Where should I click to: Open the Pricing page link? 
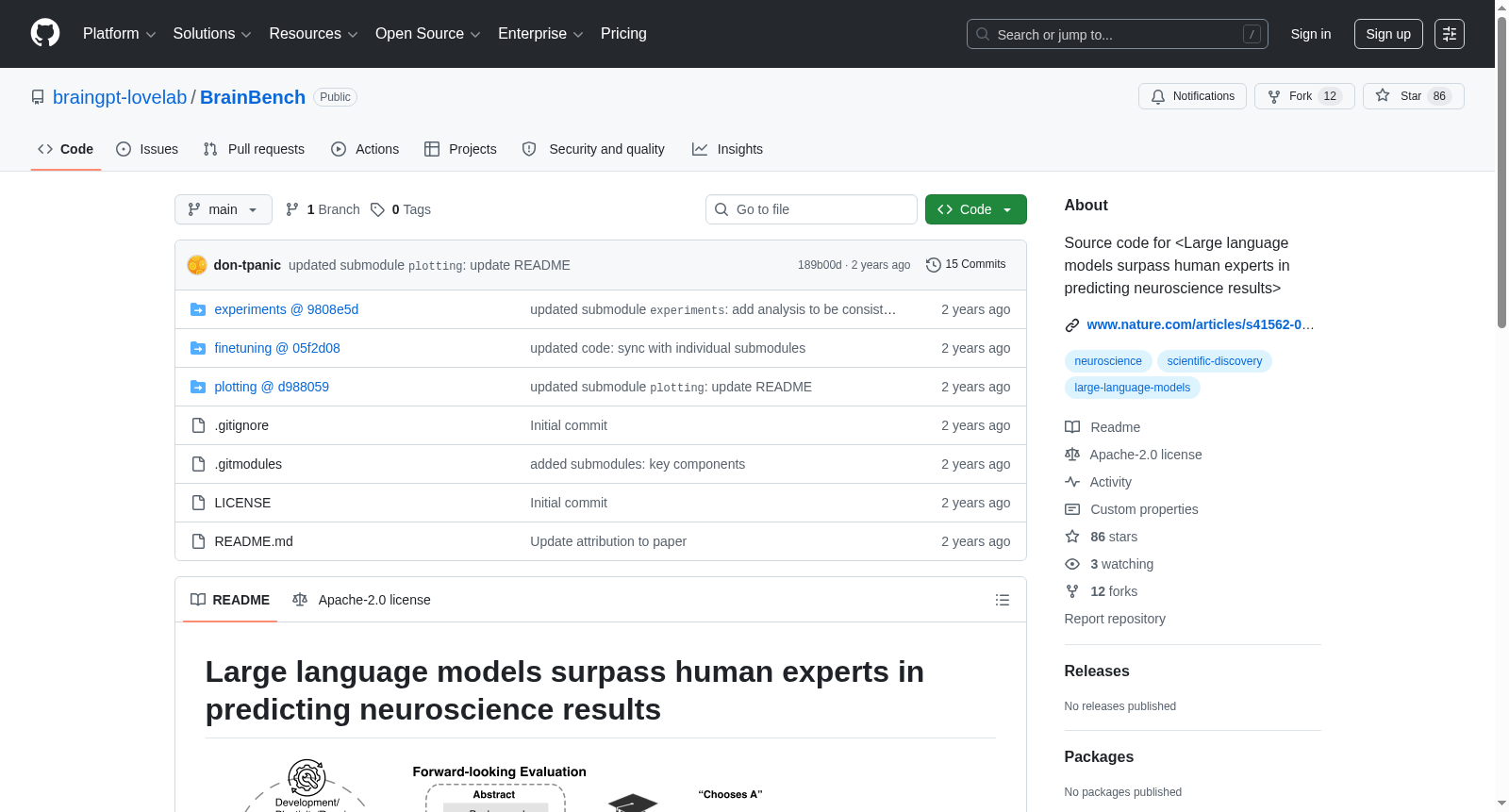pyautogui.click(x=623, y=34)
